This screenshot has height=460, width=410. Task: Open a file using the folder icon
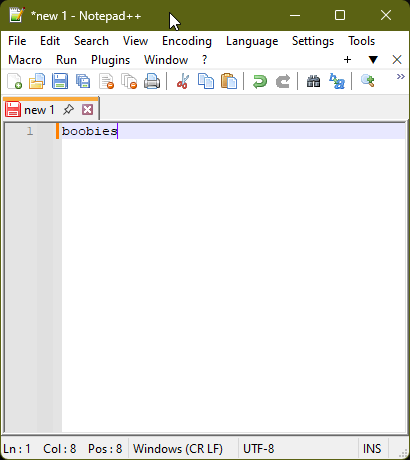pos(37,81)
